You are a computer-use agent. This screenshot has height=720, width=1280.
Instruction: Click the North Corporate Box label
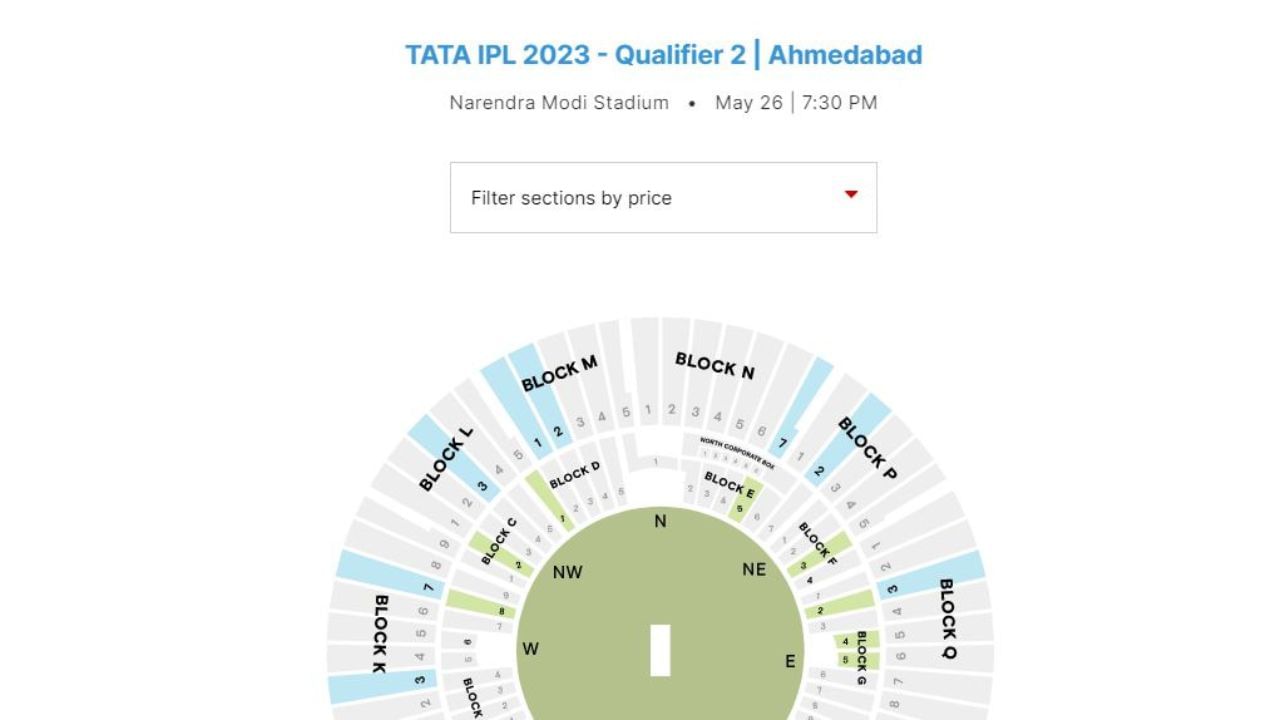tap(737, 452)
